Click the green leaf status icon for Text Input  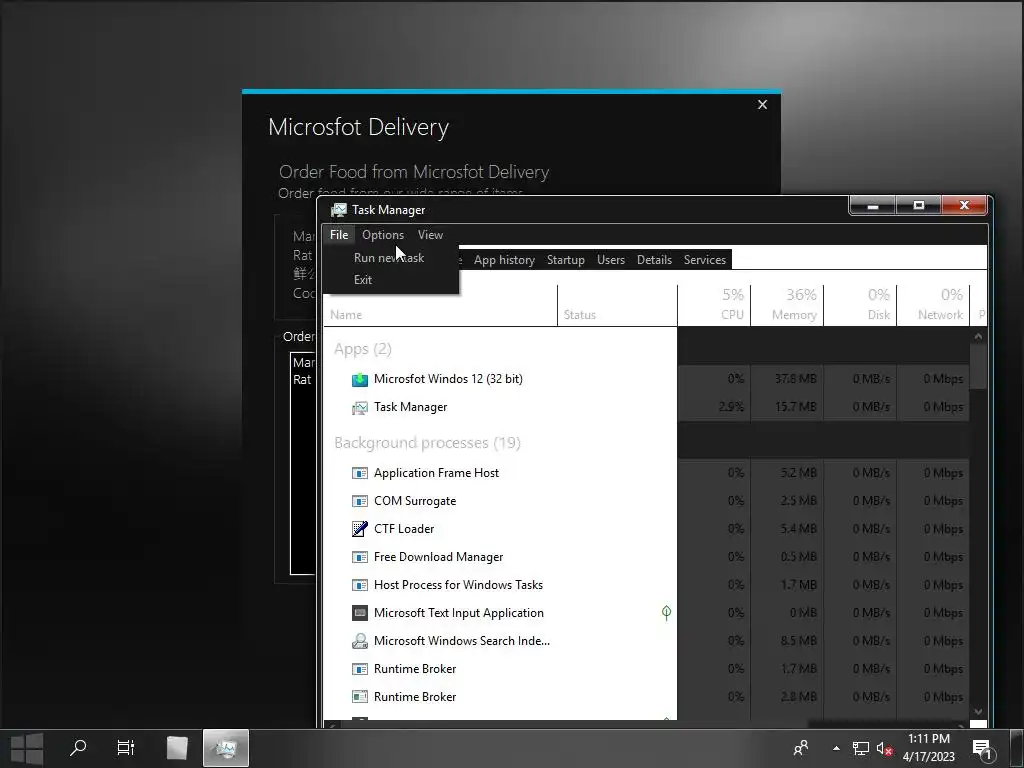(x=666, y=613)
